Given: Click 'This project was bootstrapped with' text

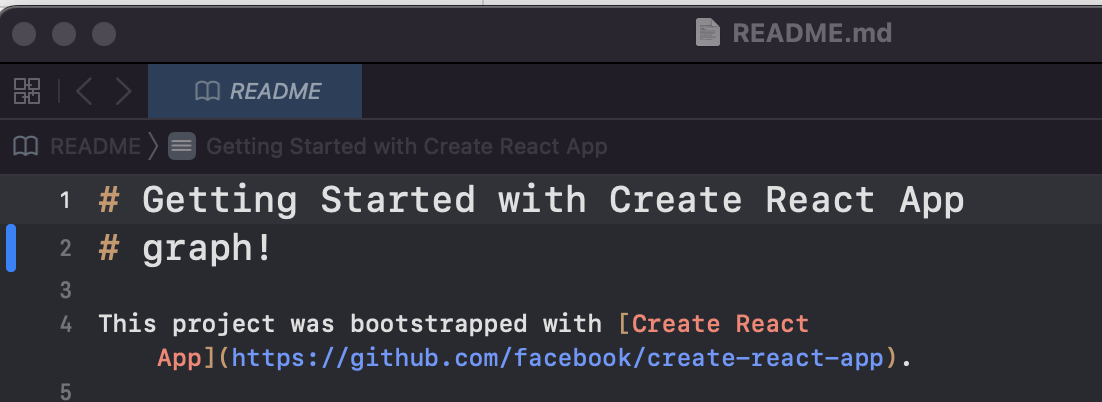Looking at the screenshot, I should point(350,324).
